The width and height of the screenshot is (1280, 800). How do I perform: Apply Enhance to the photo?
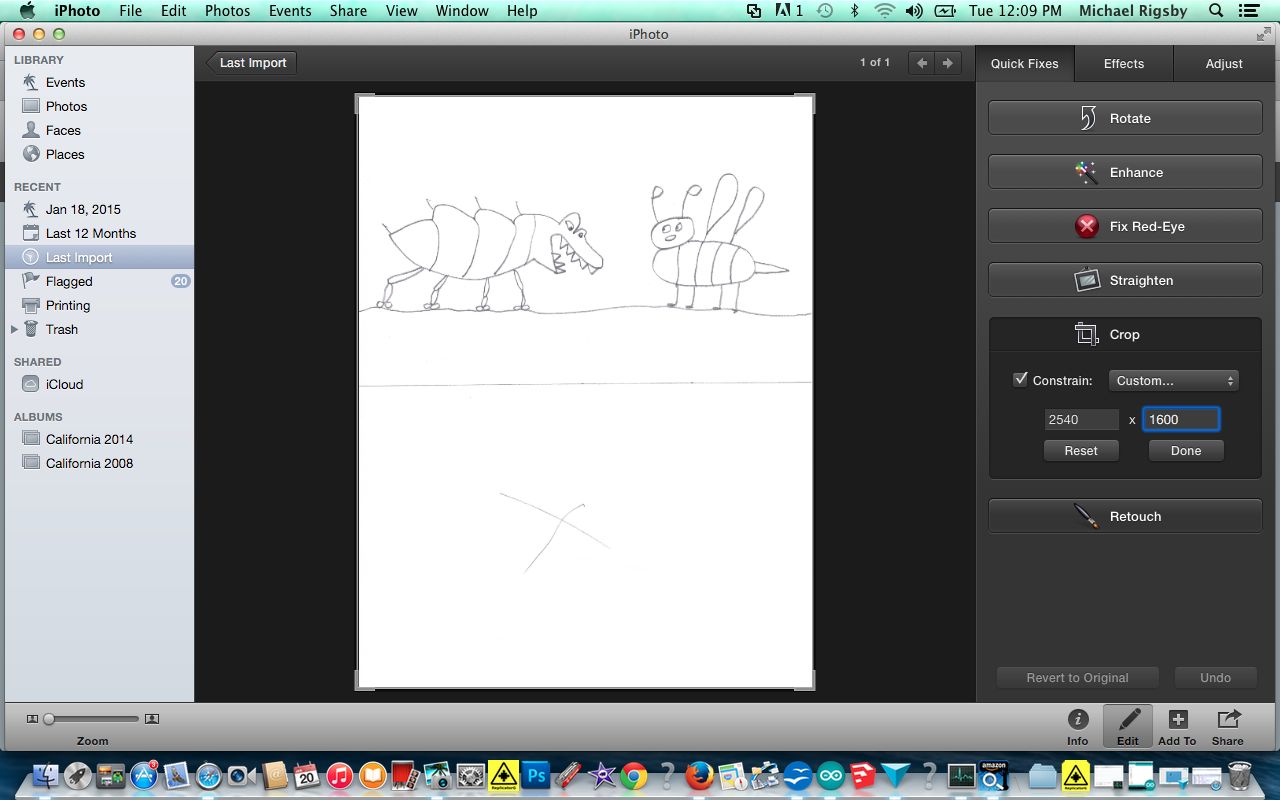[x=1125, y=172]
